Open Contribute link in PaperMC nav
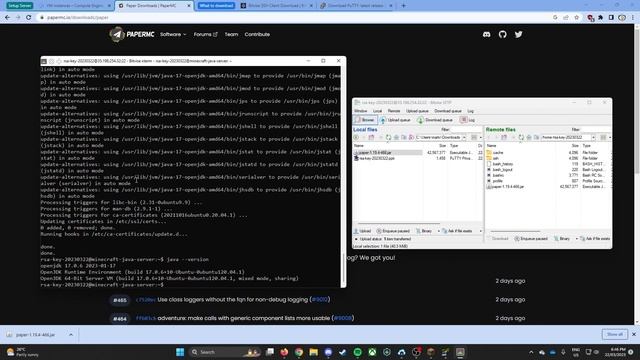Image resolution: width=640 pixels, height=360 pixels. pyautogui.click(x=257, y=34)
